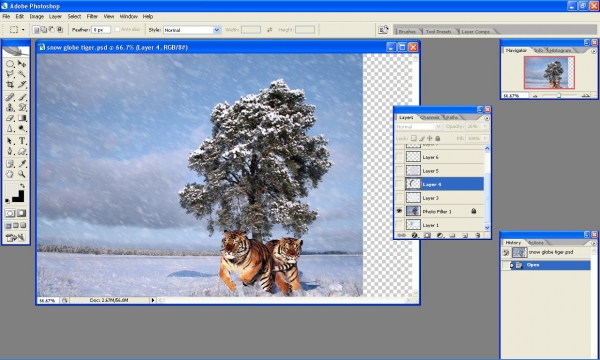Click Create new fill or adjustment layer
600x360 pixels.
(x=440, y=235)
